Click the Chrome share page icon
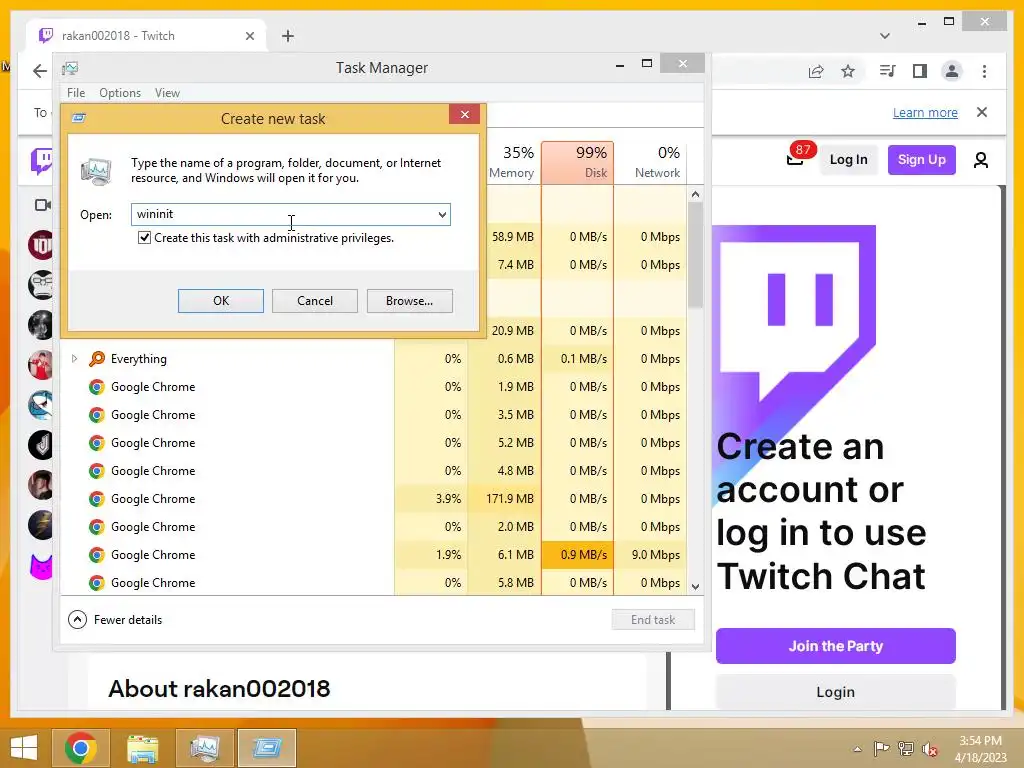Viewport: 1024px width, 768px height. (x=816, y=71)
